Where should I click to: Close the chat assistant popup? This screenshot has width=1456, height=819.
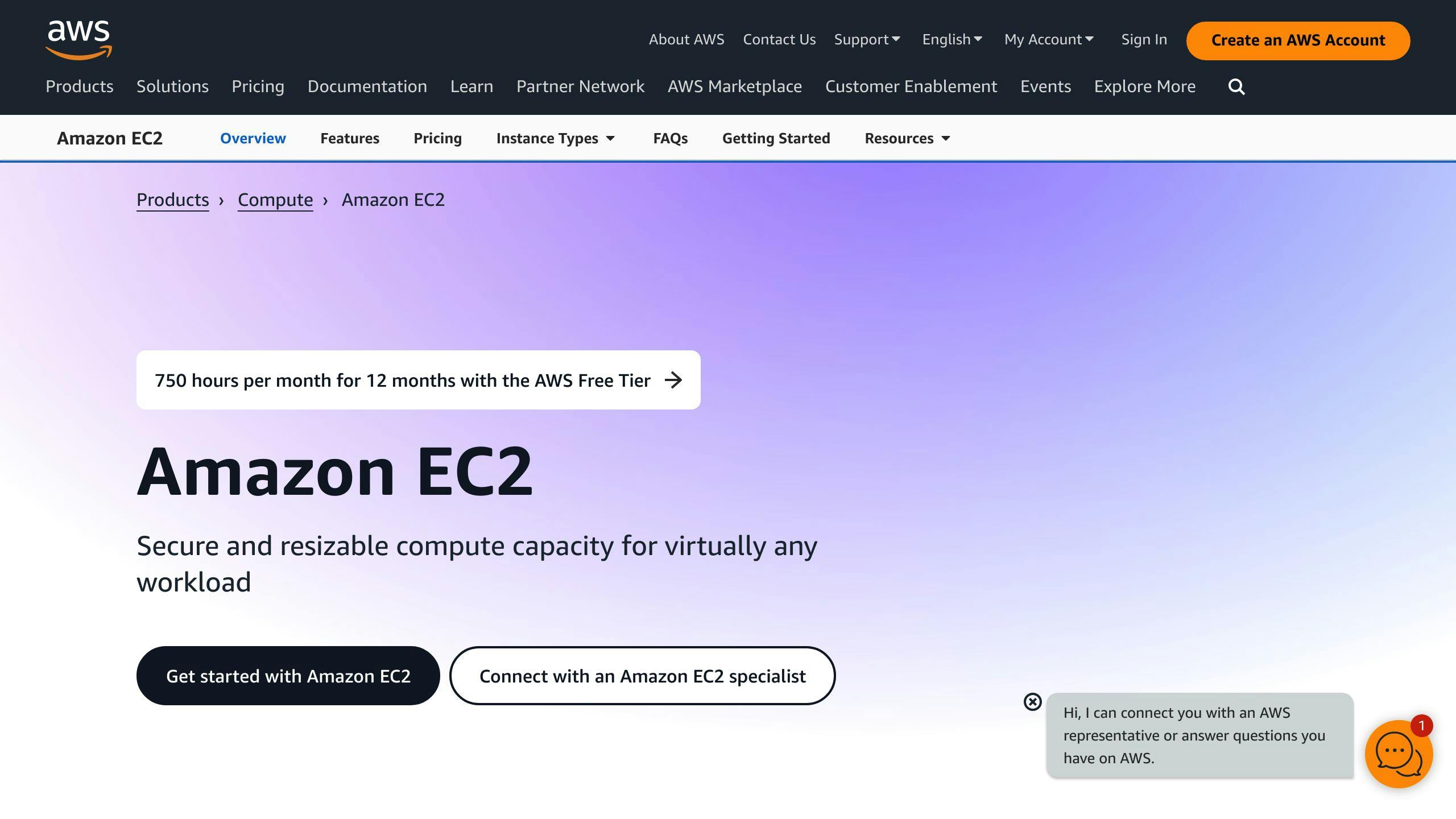pos(1033,701)
